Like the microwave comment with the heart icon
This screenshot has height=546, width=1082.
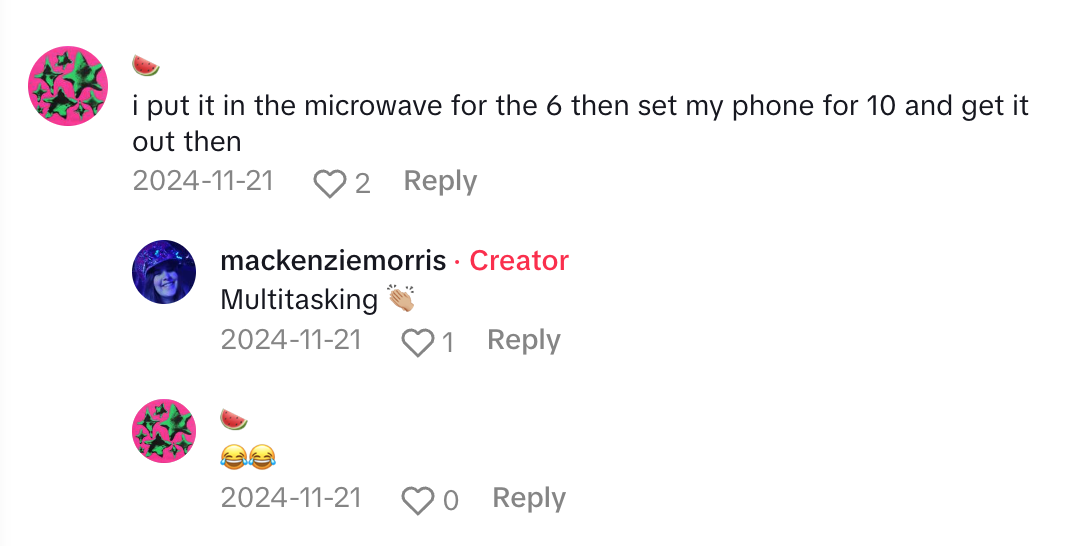(x=329, y=183)
